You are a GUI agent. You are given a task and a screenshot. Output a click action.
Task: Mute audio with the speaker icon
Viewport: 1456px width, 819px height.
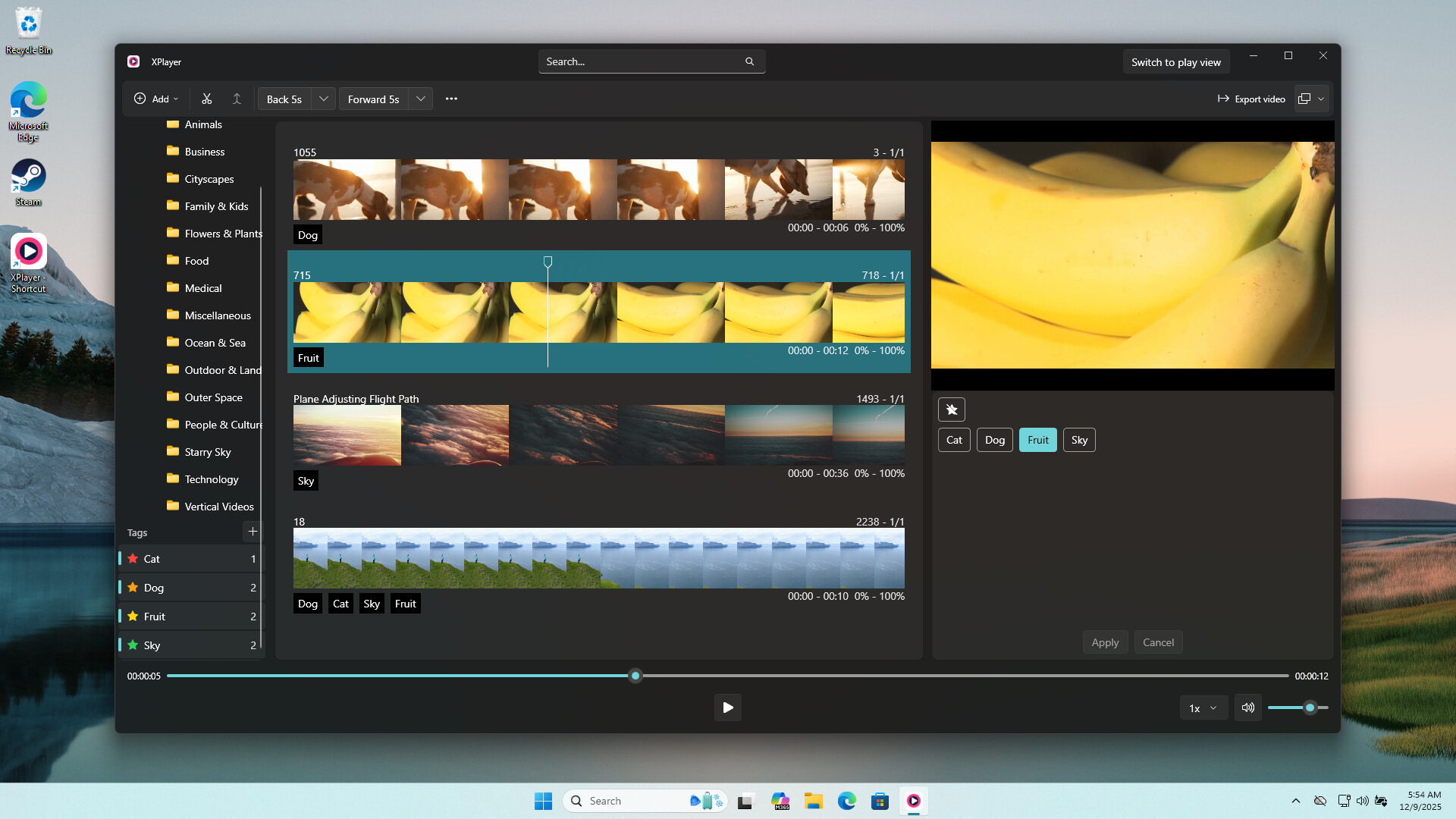[1247, 708]
